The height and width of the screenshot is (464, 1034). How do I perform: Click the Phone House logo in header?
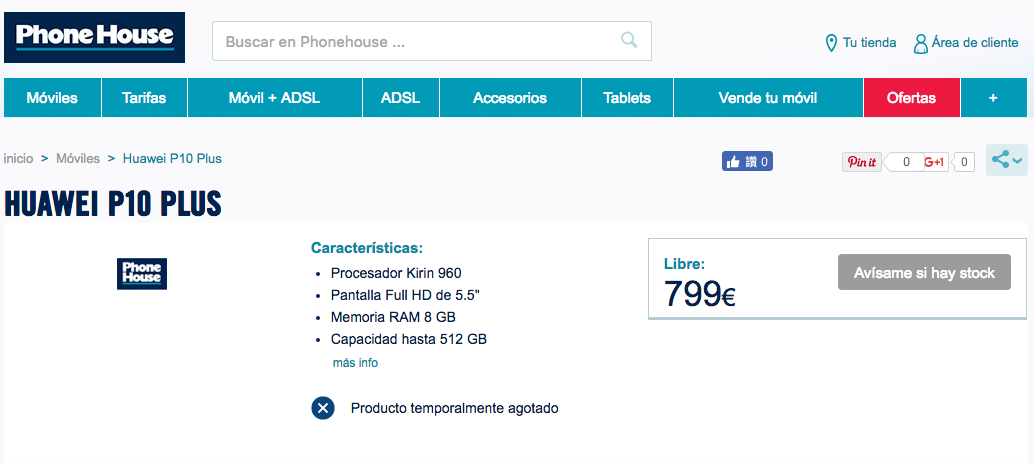(95, 38)
